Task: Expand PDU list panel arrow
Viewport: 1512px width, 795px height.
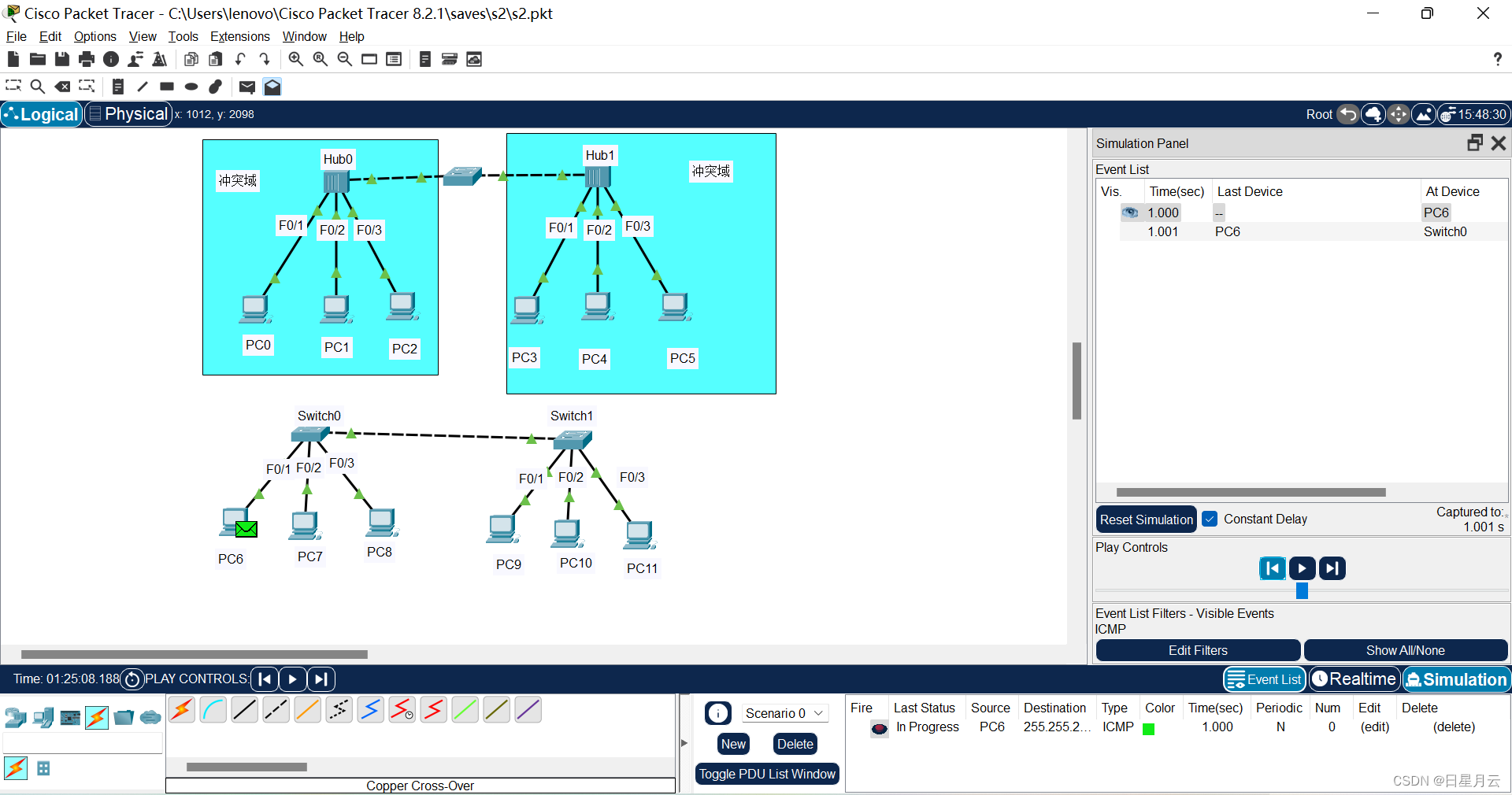Action: coord(684,743)
